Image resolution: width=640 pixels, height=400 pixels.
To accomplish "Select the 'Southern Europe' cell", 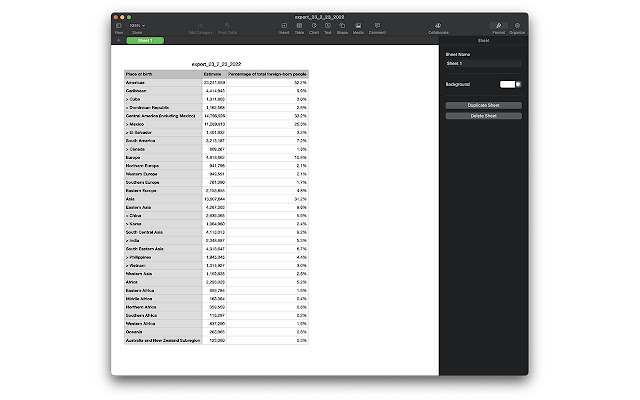I will [163, 182].
